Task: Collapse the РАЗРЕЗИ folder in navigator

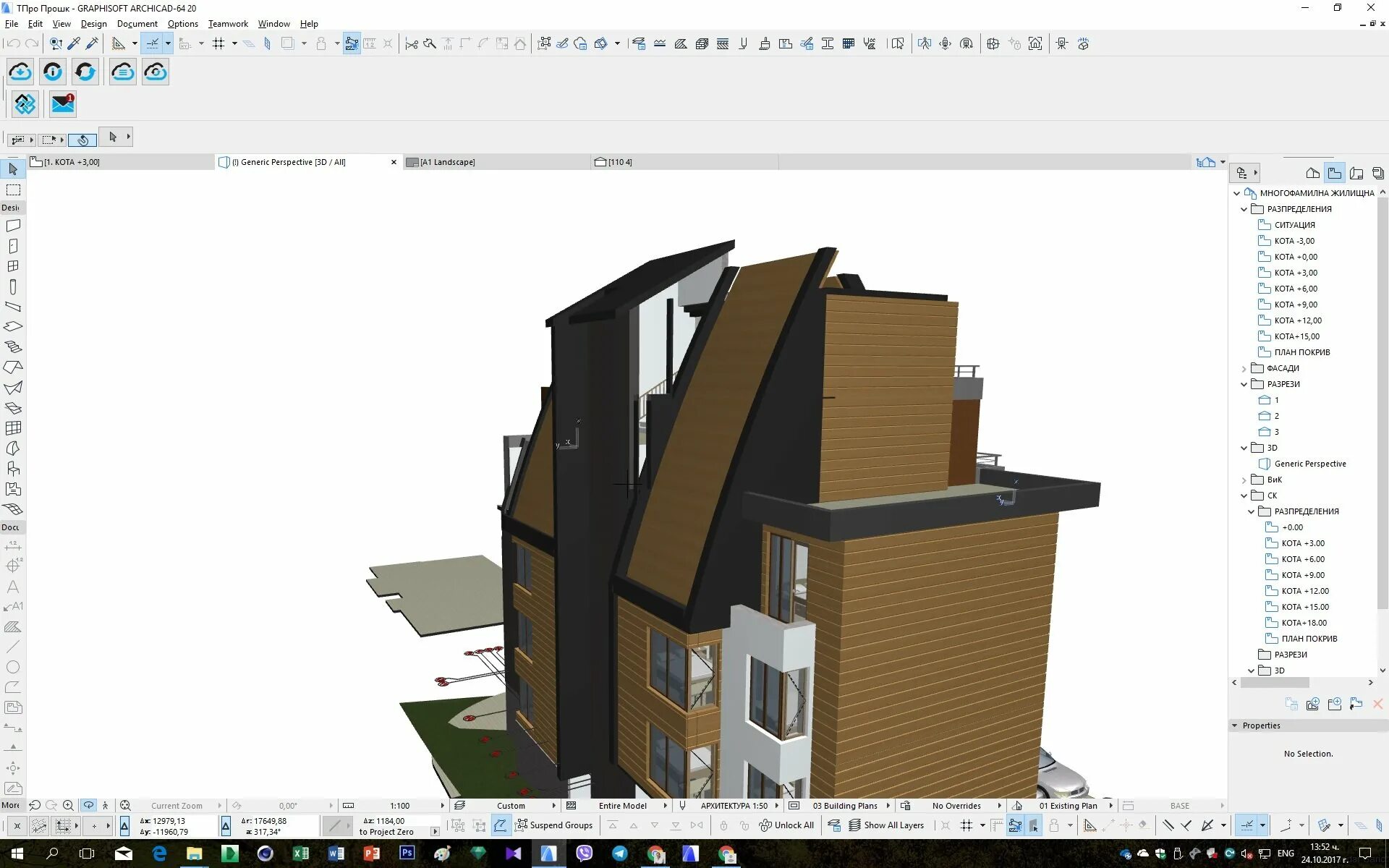Action: pyautogui.click(x=1244, y=384)
